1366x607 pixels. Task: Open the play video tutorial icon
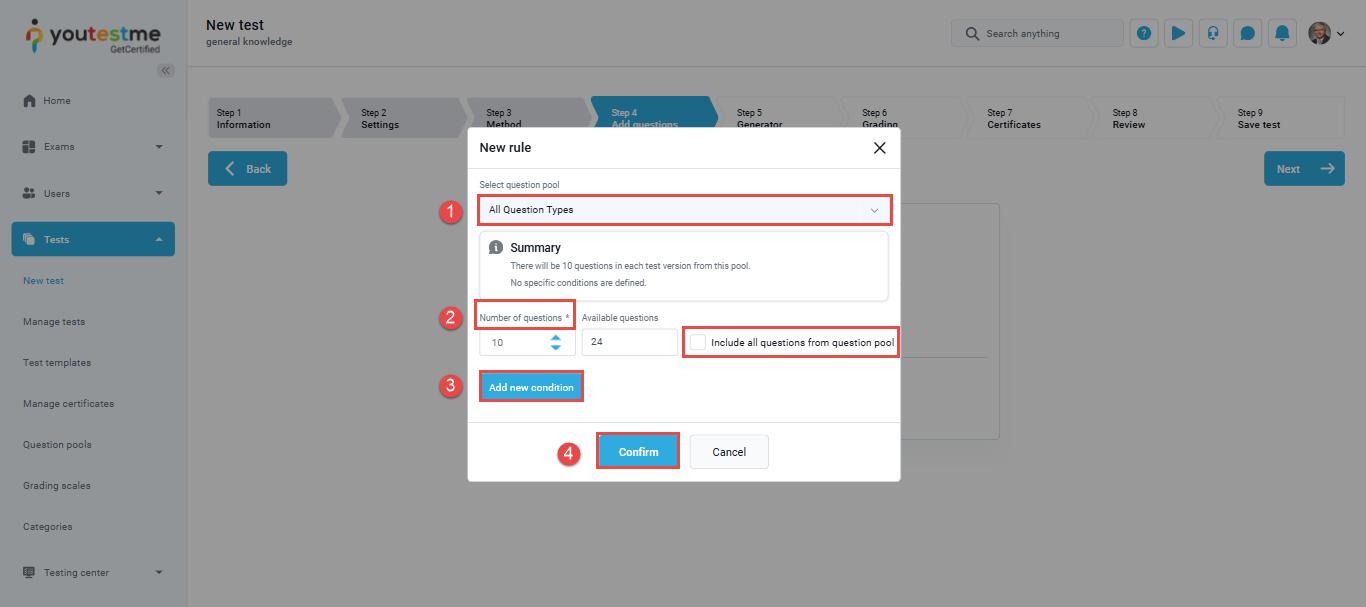click(x=1178, y=33)
